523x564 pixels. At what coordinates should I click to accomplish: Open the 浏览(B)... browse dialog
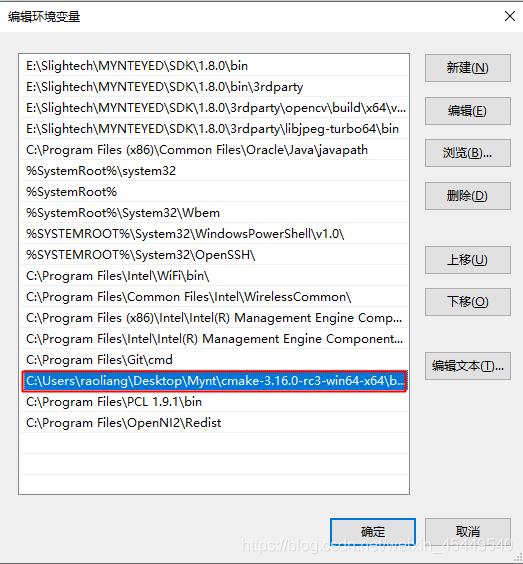[x=468, y=153]
